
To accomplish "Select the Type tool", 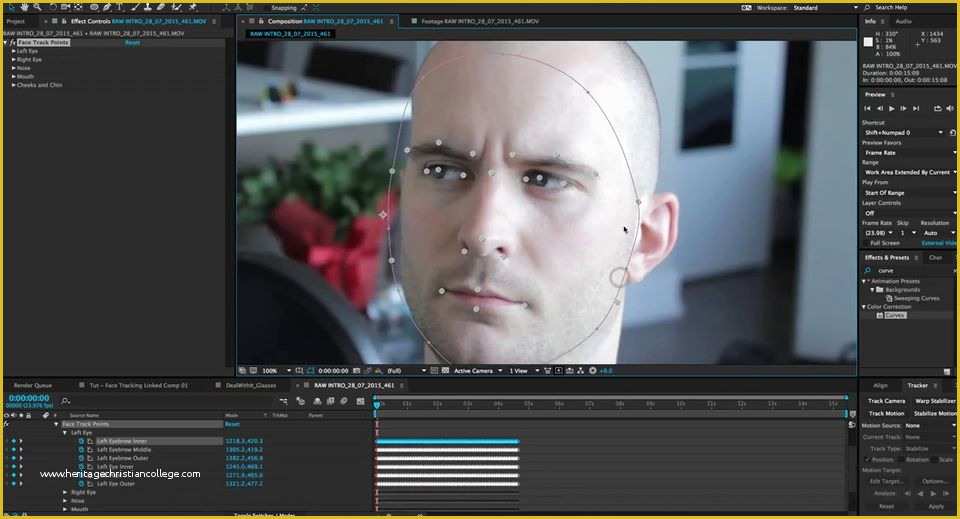I will click(119, 7).
